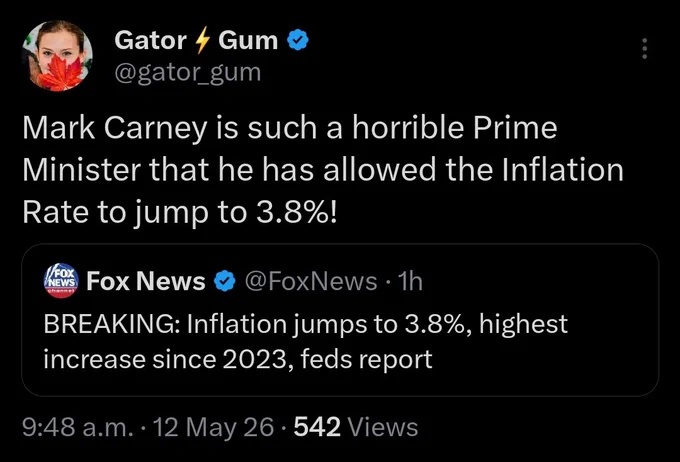Open the Fox News account name
Image resolution: width=680 pixels, height=462 pixels.
pyautogui.click(x=146, y=281)
